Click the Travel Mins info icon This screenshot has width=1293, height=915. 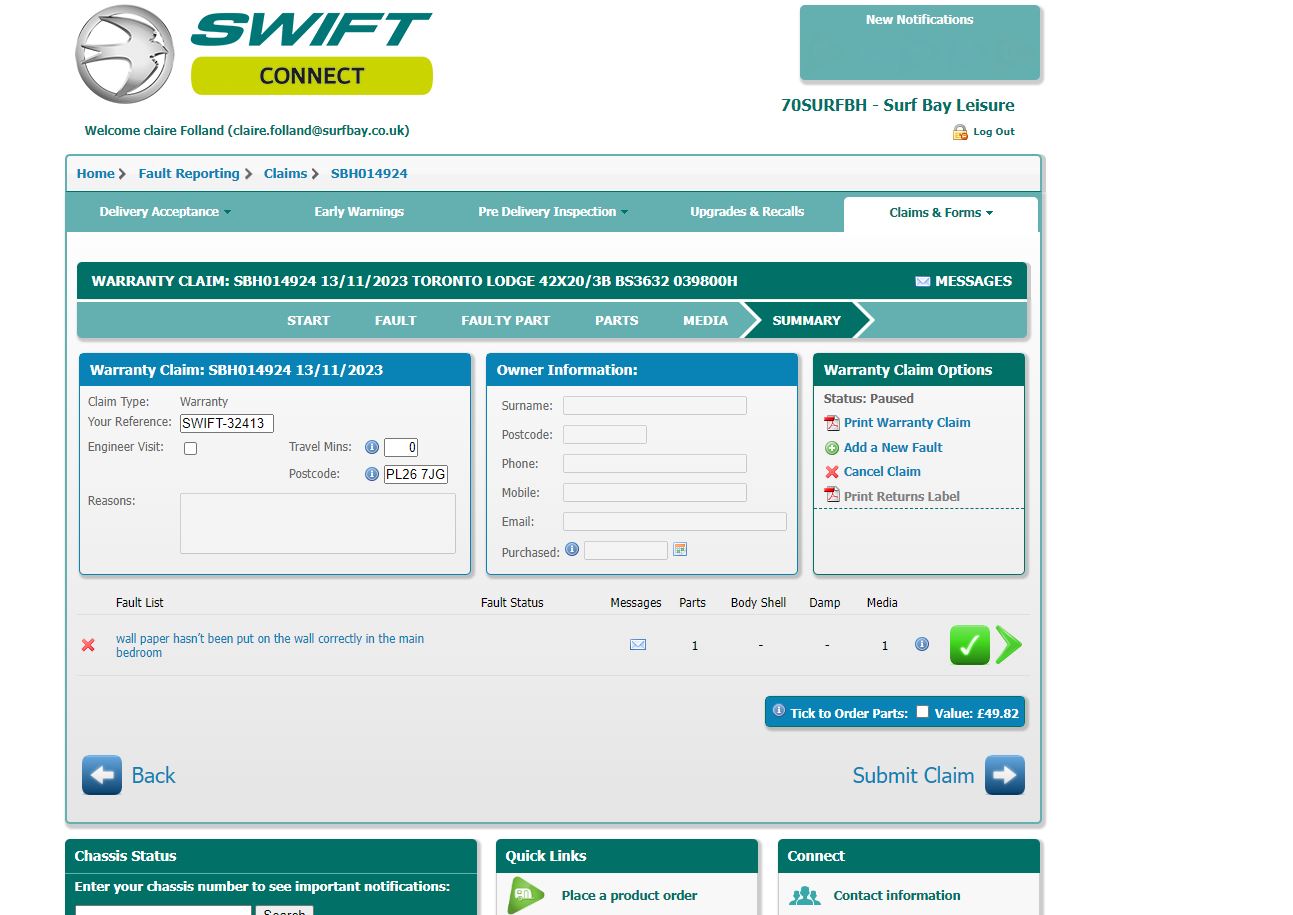coord(372,448)
